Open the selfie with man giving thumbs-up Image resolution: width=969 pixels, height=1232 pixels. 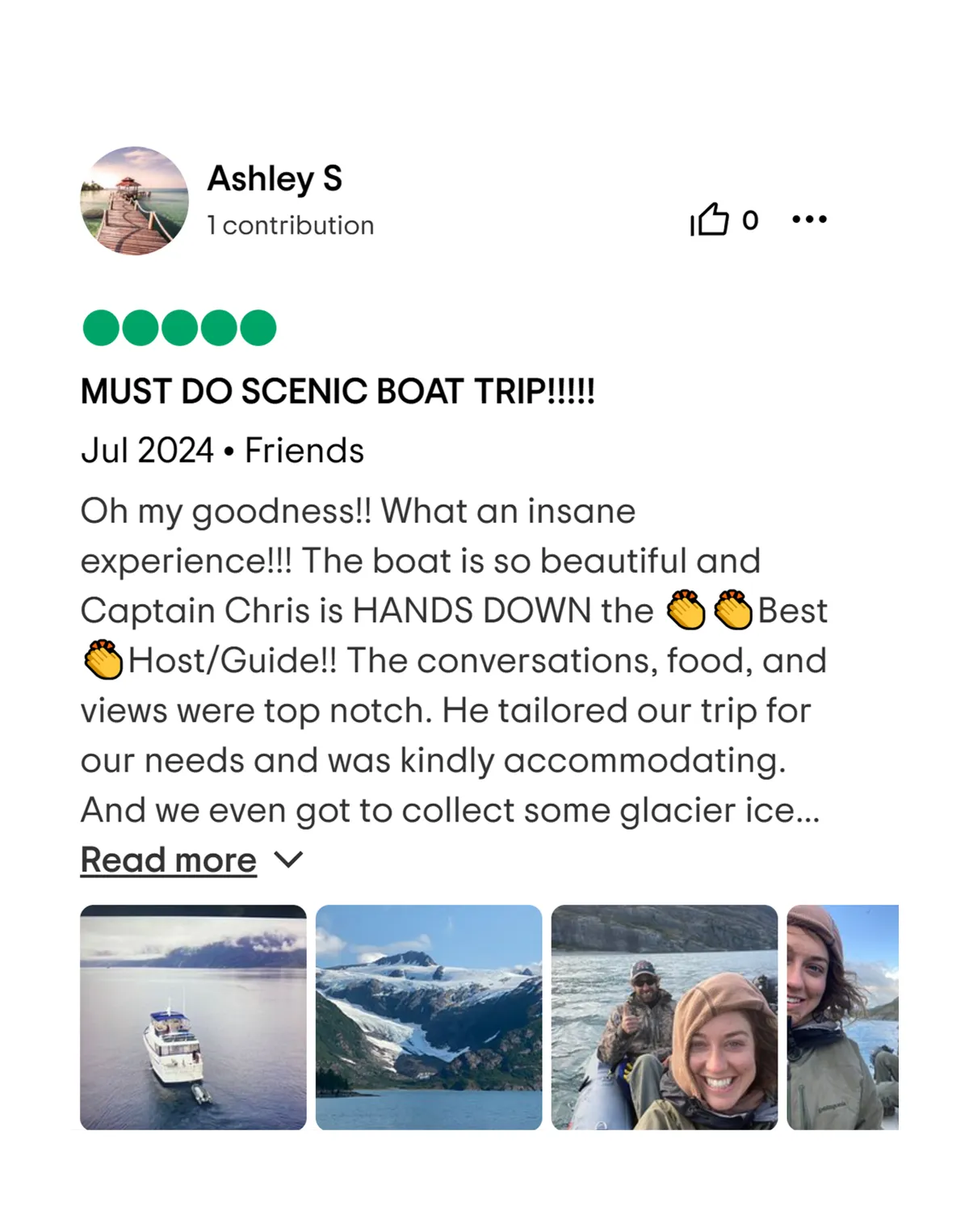pos(665,1017)
